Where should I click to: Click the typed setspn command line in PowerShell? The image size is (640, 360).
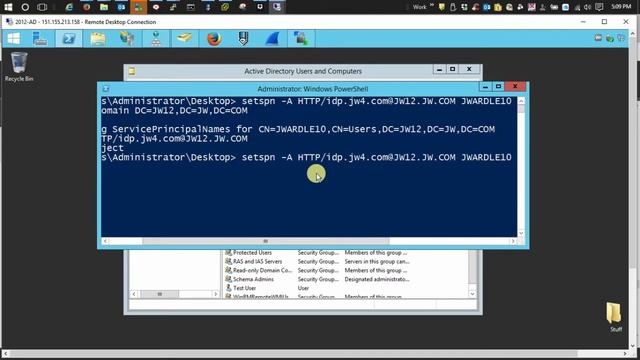tap(307, 158)
